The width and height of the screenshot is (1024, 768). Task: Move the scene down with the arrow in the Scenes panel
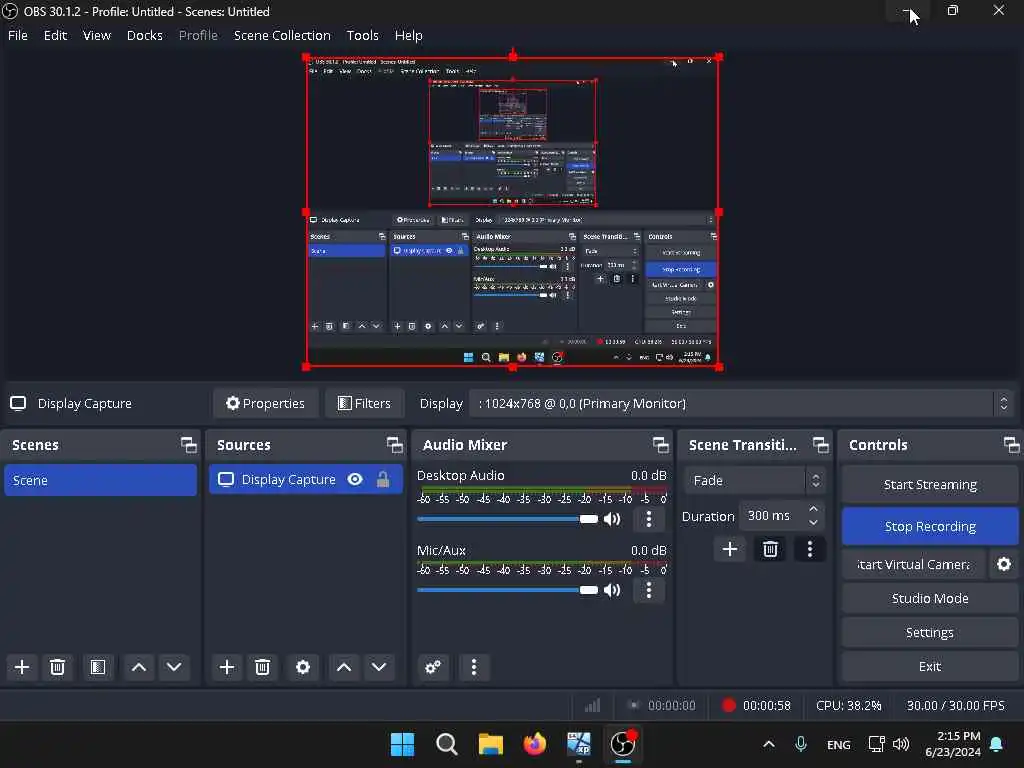(174, 667)
